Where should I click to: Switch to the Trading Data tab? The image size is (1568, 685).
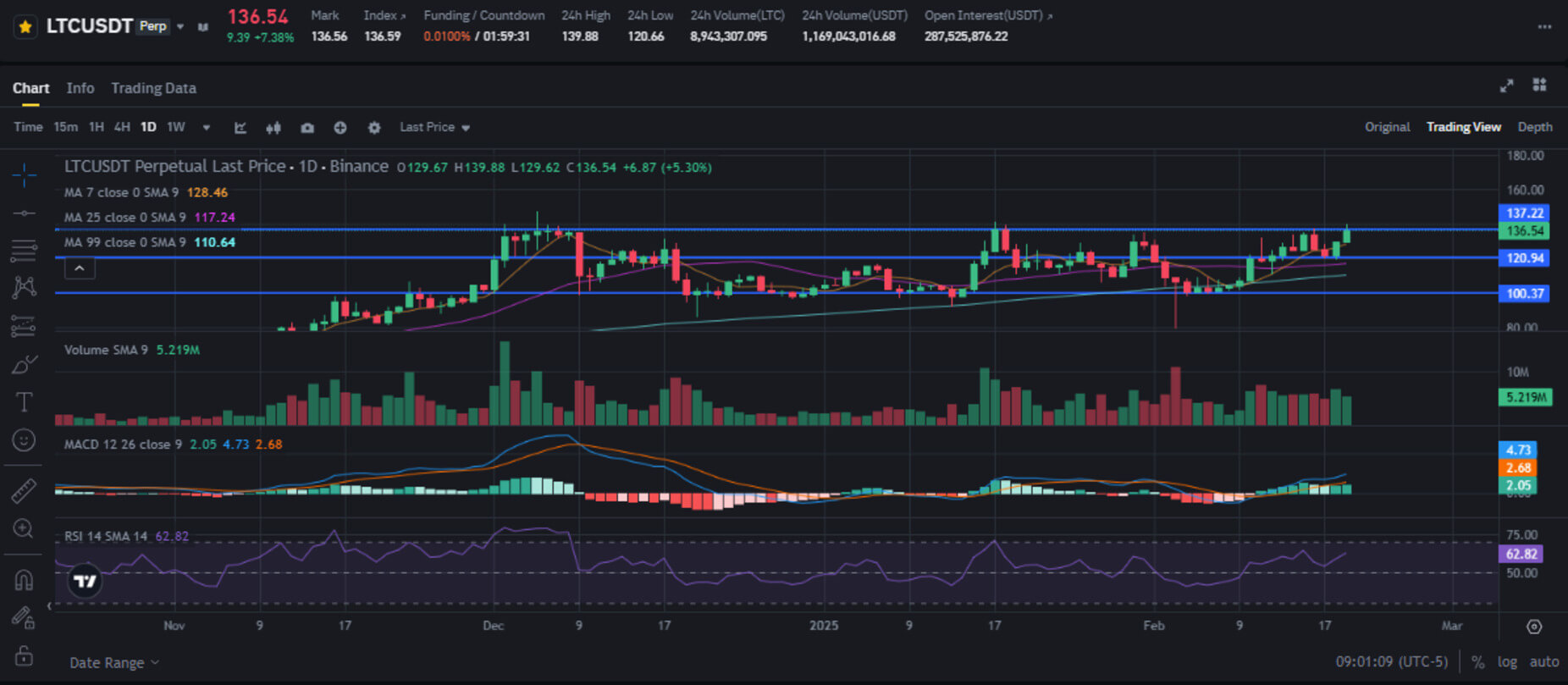pyautogui.click(x=153, y=88)
